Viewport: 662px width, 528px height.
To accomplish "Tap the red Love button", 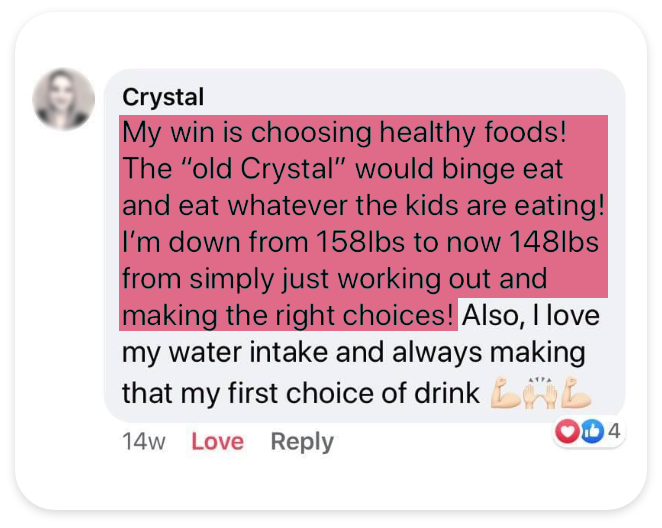I will click(x=217, y=441).
